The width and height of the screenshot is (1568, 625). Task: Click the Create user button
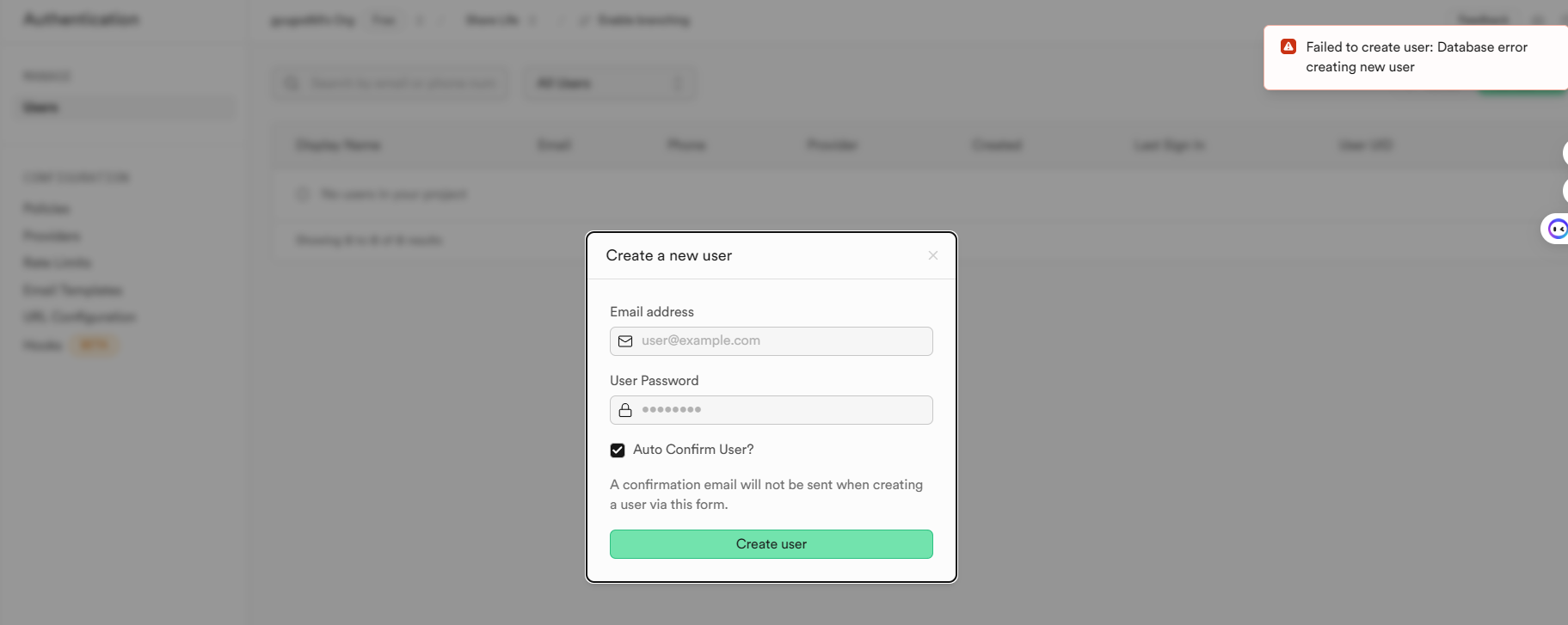pos(771,544)
